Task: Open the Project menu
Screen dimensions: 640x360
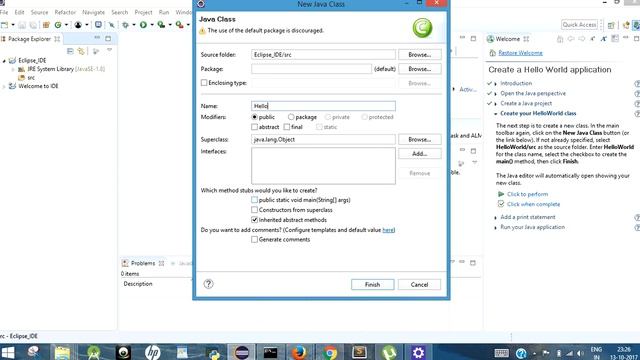Action: pyautogui.click(x=143, y=12)
